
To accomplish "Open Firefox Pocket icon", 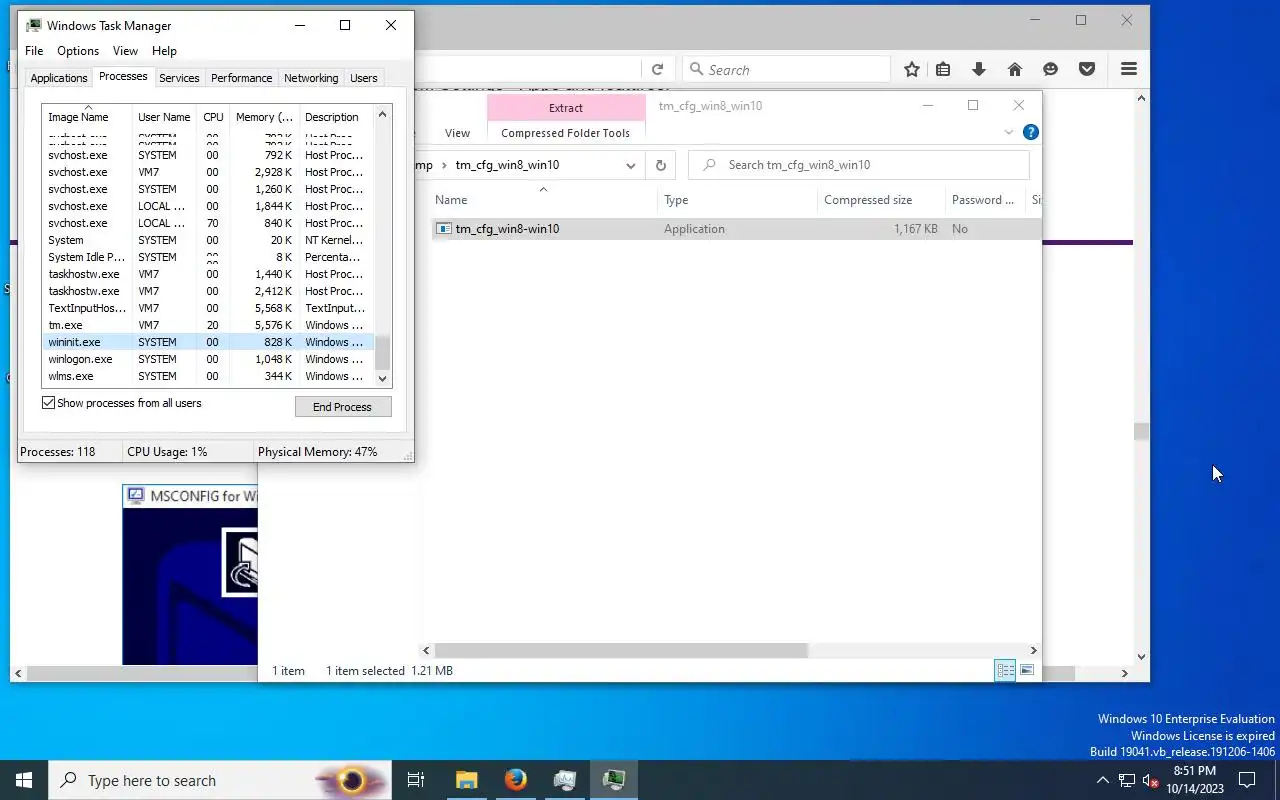I will [x=1087, y=69].
